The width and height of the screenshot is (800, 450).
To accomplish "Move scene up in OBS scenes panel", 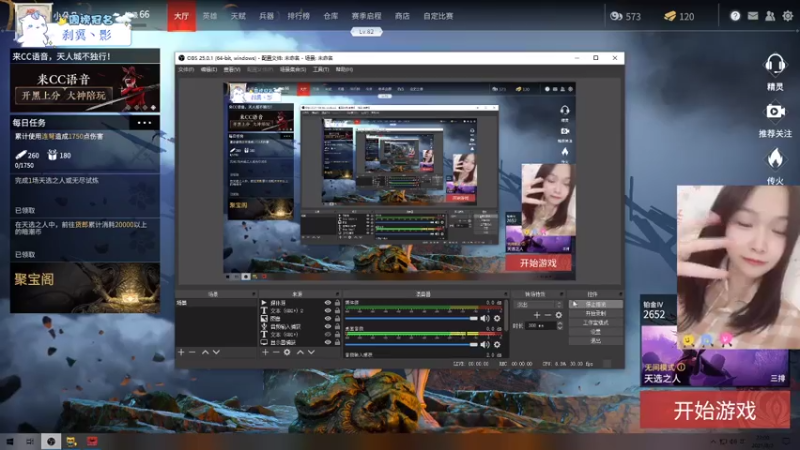I will [205, 352].
